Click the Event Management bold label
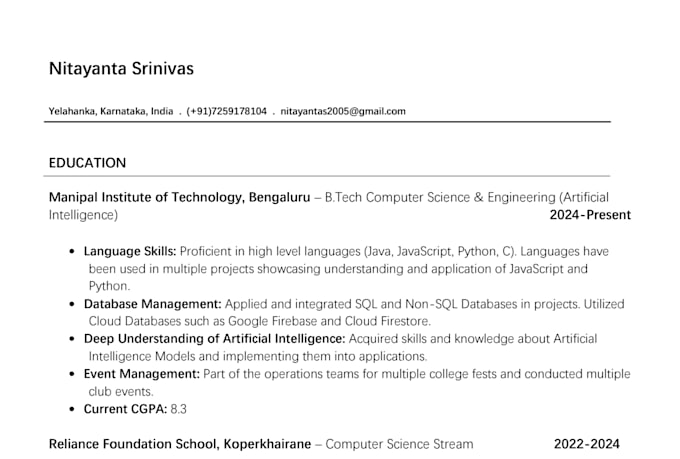This screenshot has height=459, width=680. [142, 374]
